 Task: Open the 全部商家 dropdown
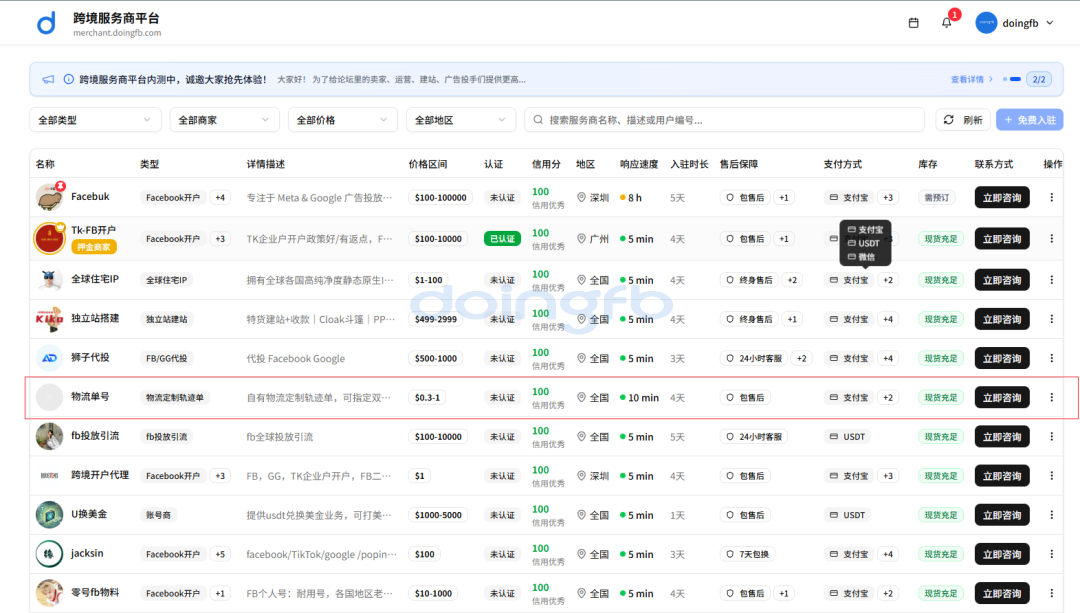(225, 120)
